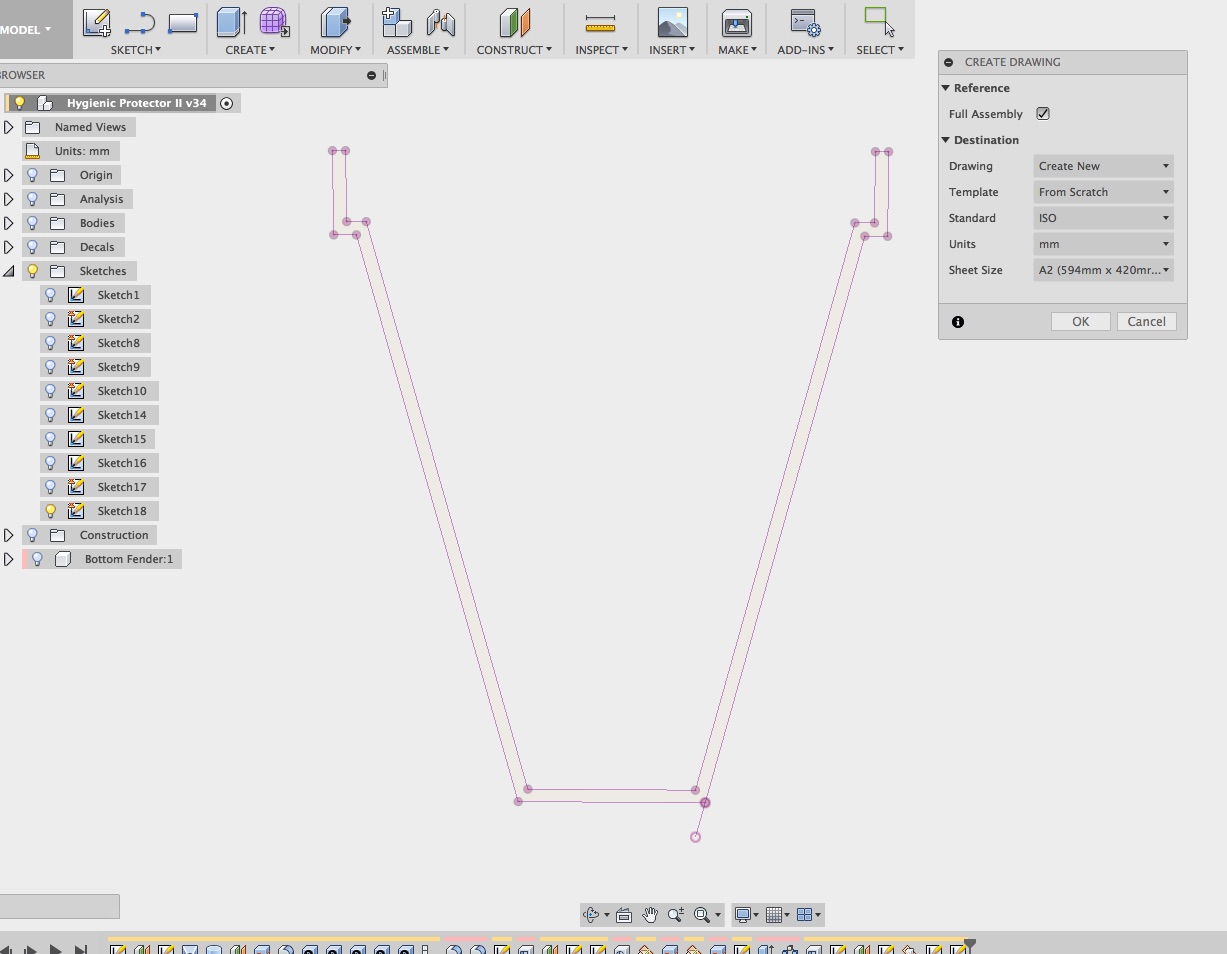Hide the Bottom Fender:1 component
1227x954 pixels.
(x=37, y=558)
